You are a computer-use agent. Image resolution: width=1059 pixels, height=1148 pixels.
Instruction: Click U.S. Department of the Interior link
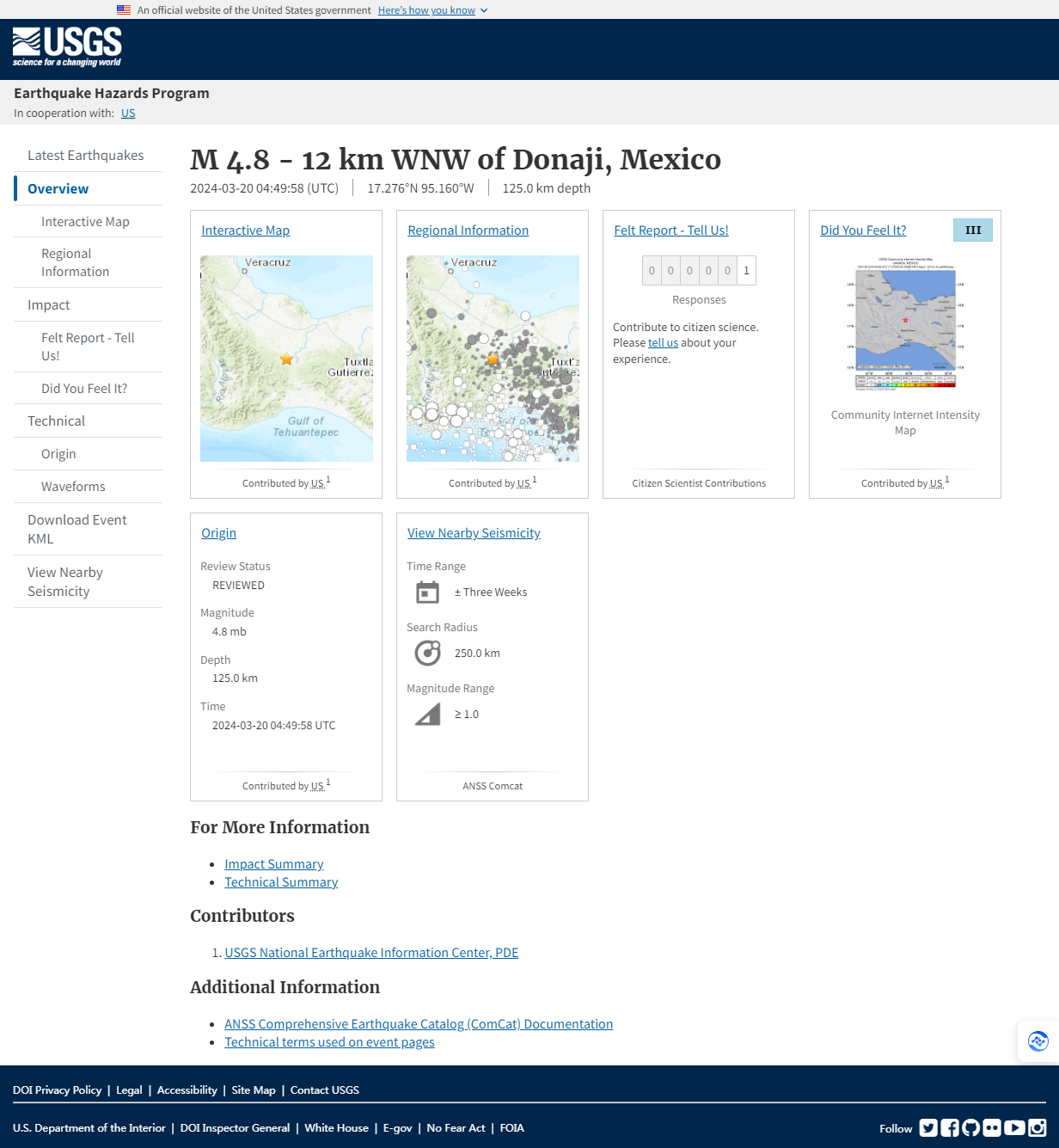pyautogui.click(x=89, y=1128)
